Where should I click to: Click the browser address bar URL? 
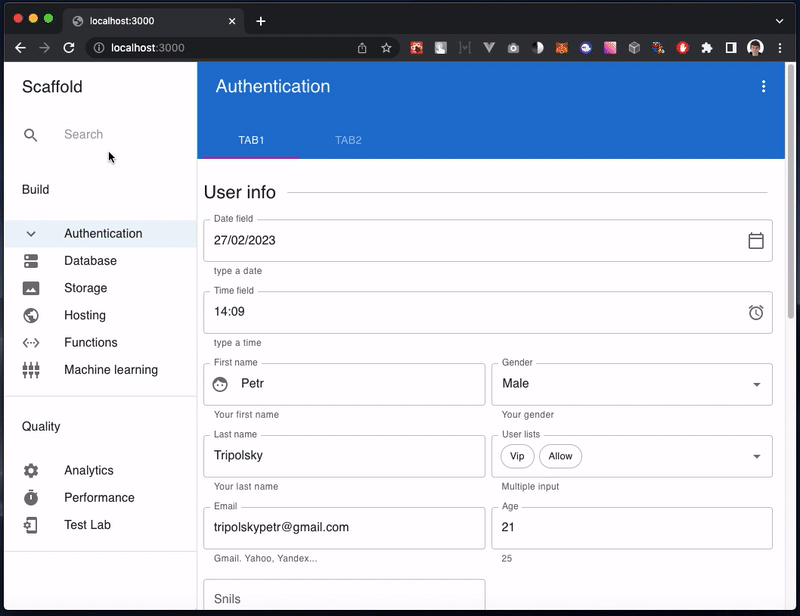(147, 48)
